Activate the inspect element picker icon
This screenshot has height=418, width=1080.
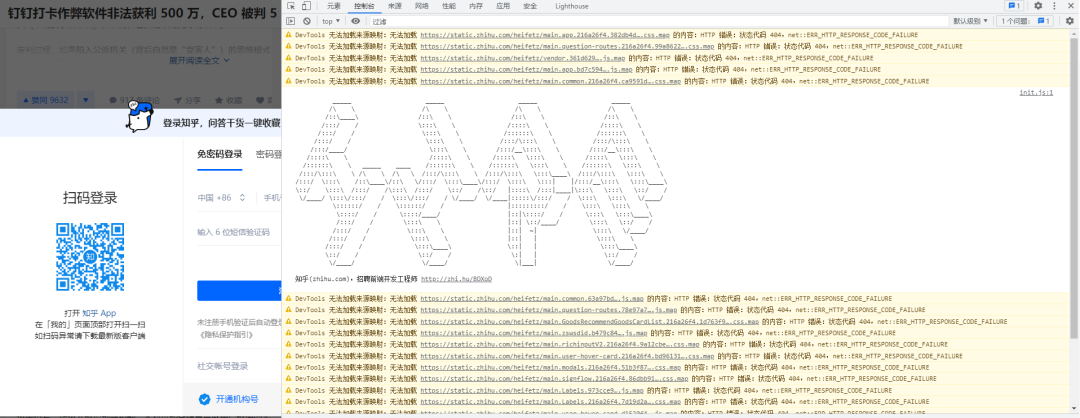point(291,6)
